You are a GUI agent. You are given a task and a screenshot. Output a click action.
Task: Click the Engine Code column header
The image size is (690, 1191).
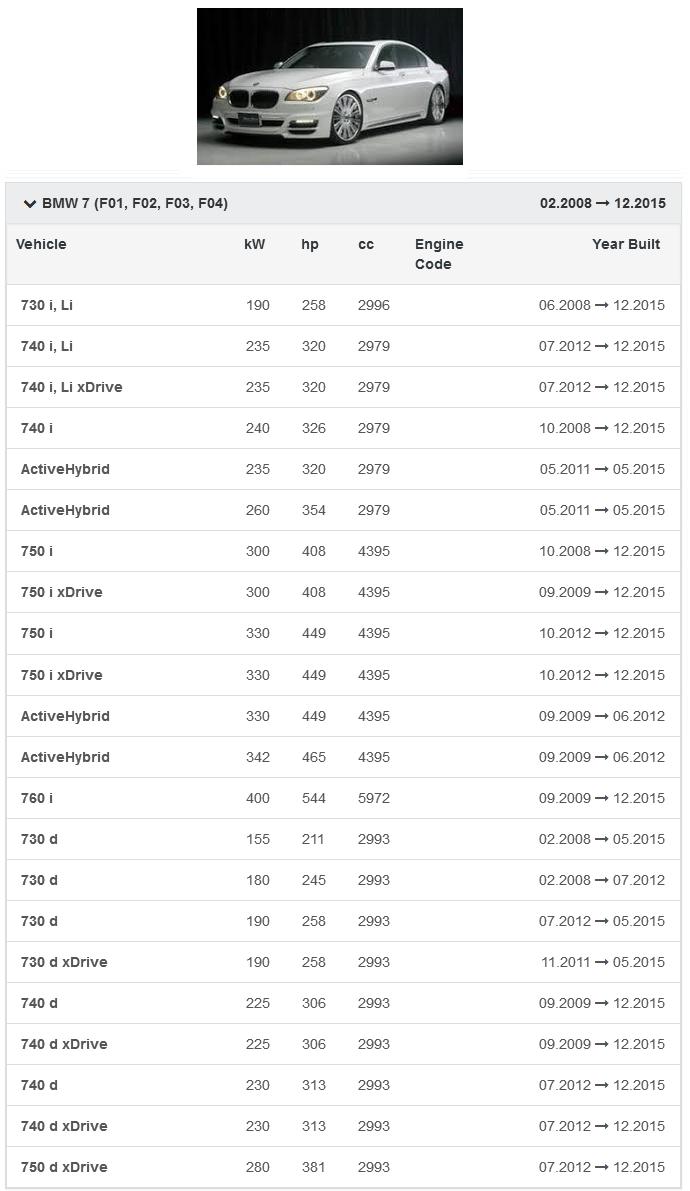(x=439, y=254)
